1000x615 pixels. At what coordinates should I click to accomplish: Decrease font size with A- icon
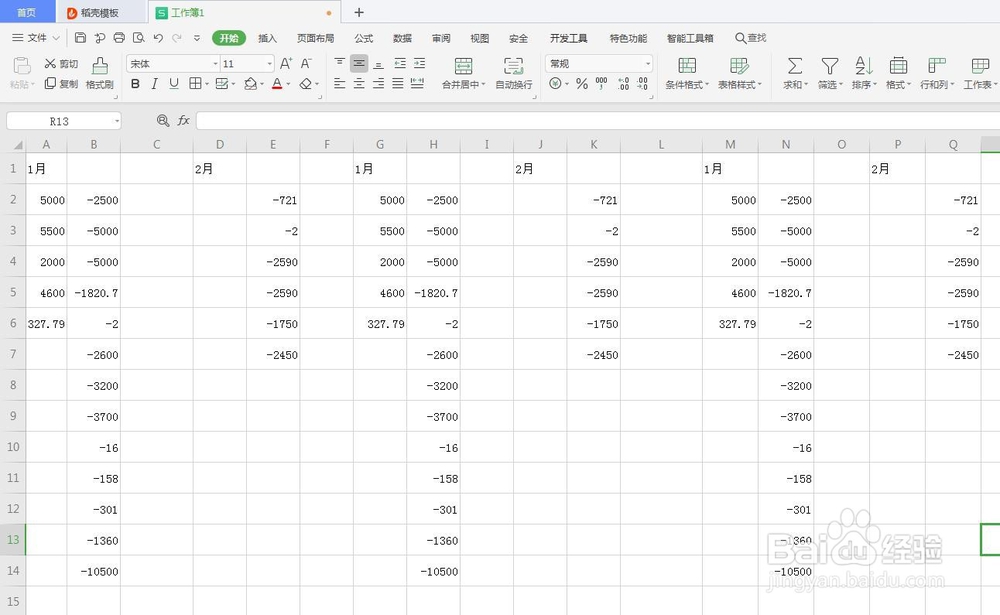click(306, 63)
